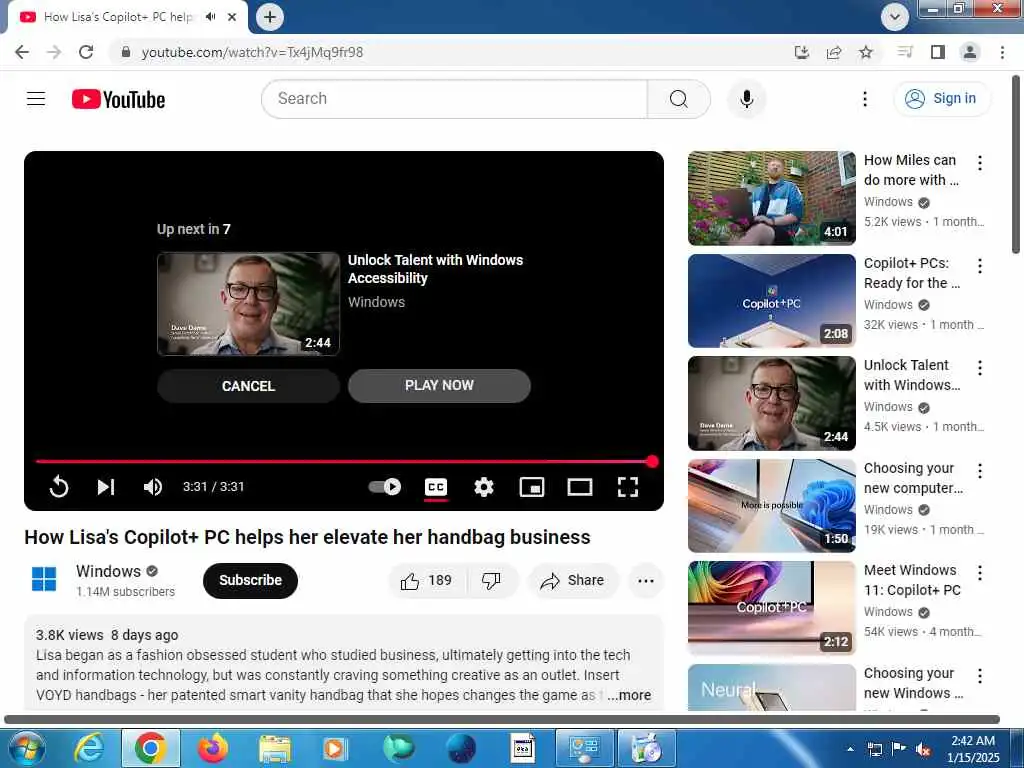Bookmark this page star icon
This screenshot has width=1024, height=768.
[866, 52]
